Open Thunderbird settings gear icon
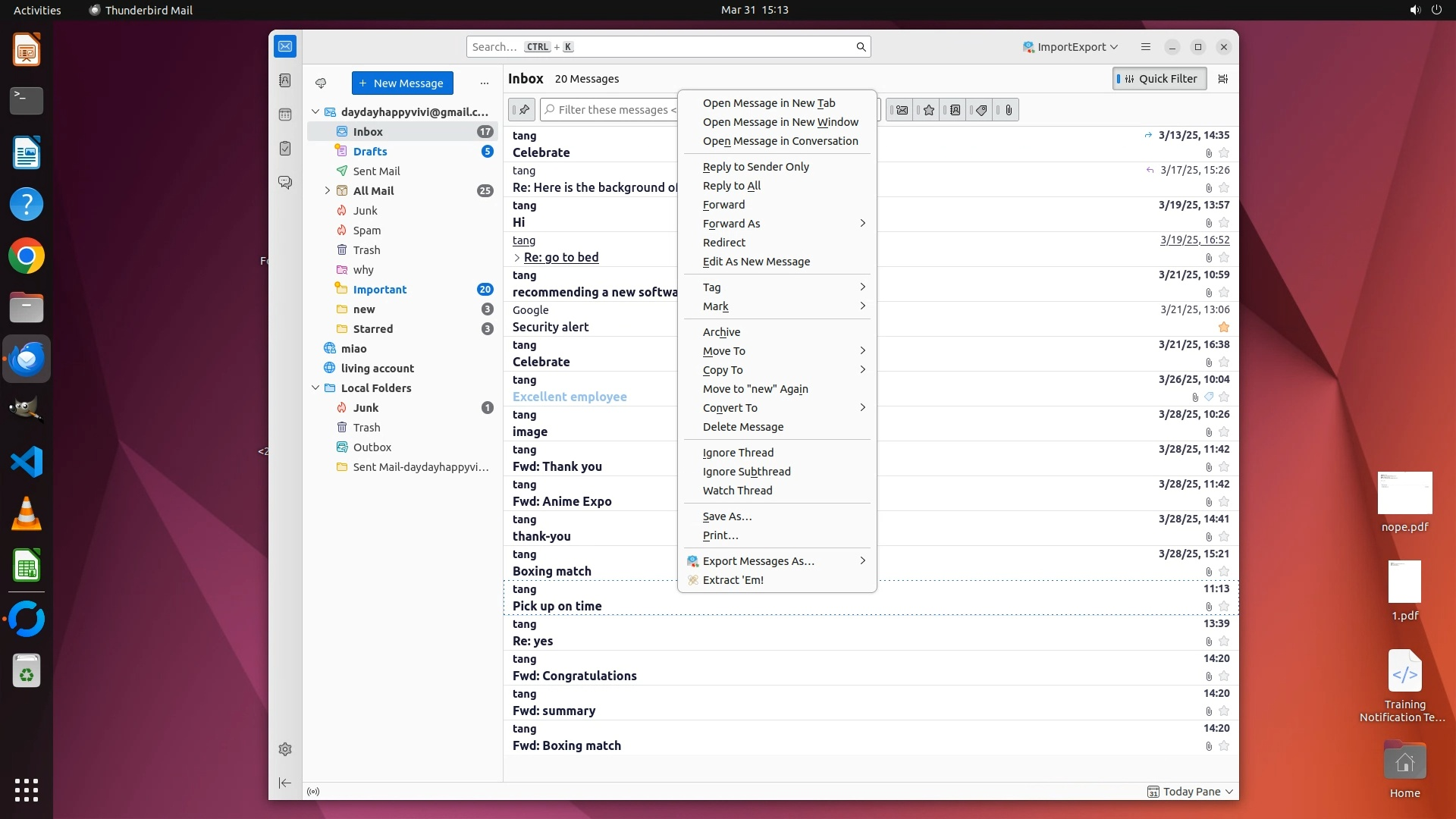The height and width of the screenshot is (819, 1456). (x=285, y=749)
